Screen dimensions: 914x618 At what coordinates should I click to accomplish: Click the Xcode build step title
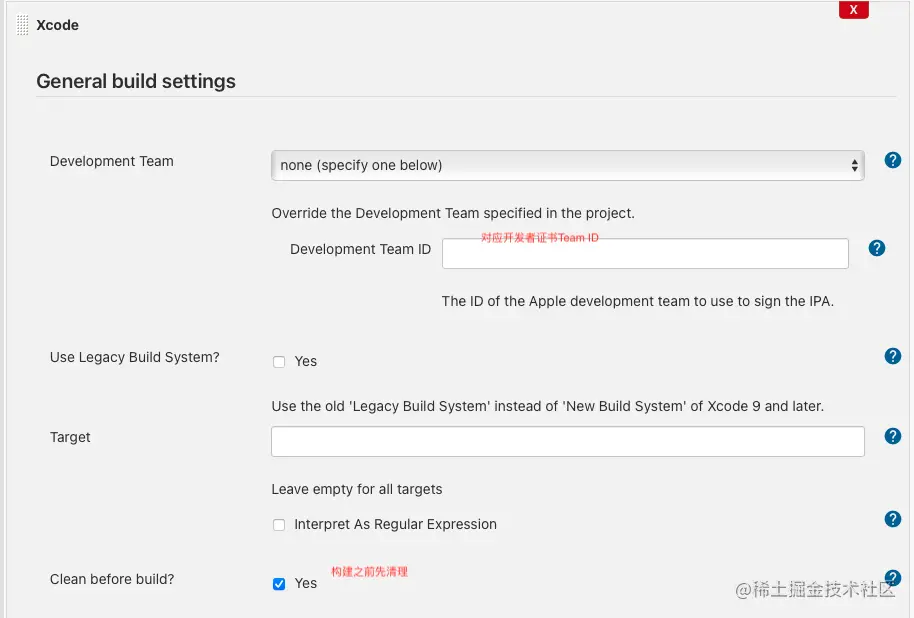(58, 25)
